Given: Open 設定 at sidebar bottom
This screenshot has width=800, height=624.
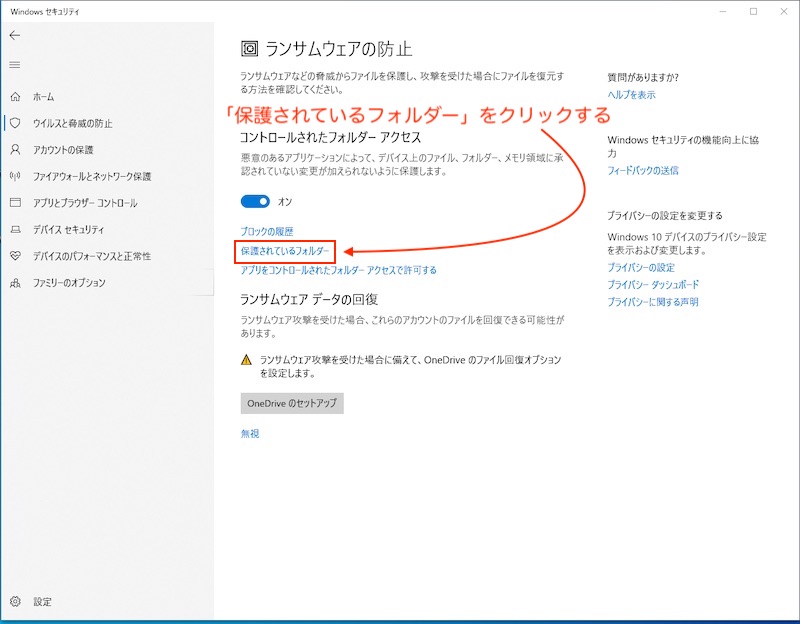Looking at the screenshot, I should click(42, 602).
